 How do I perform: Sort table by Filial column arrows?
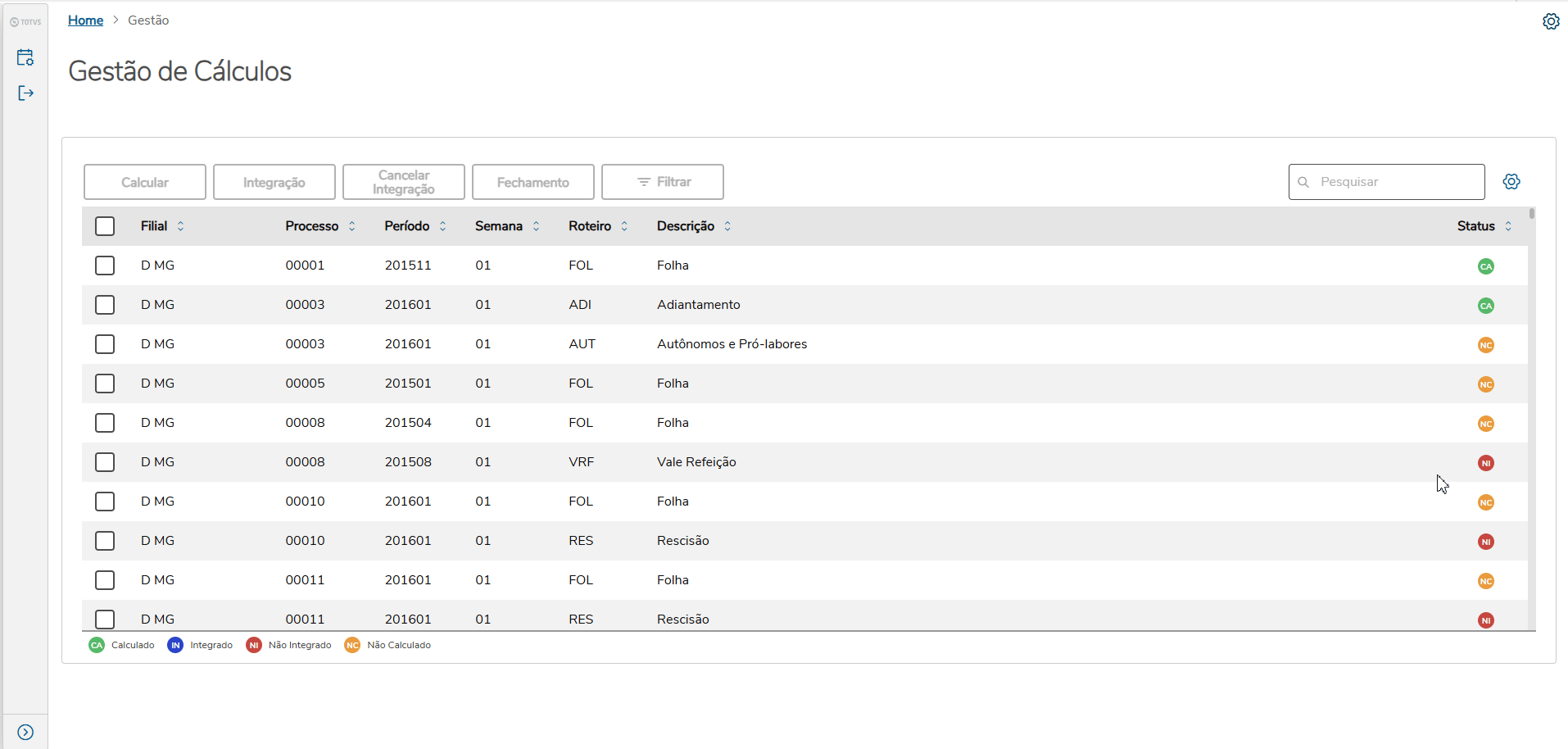click(x=180, y=226)
